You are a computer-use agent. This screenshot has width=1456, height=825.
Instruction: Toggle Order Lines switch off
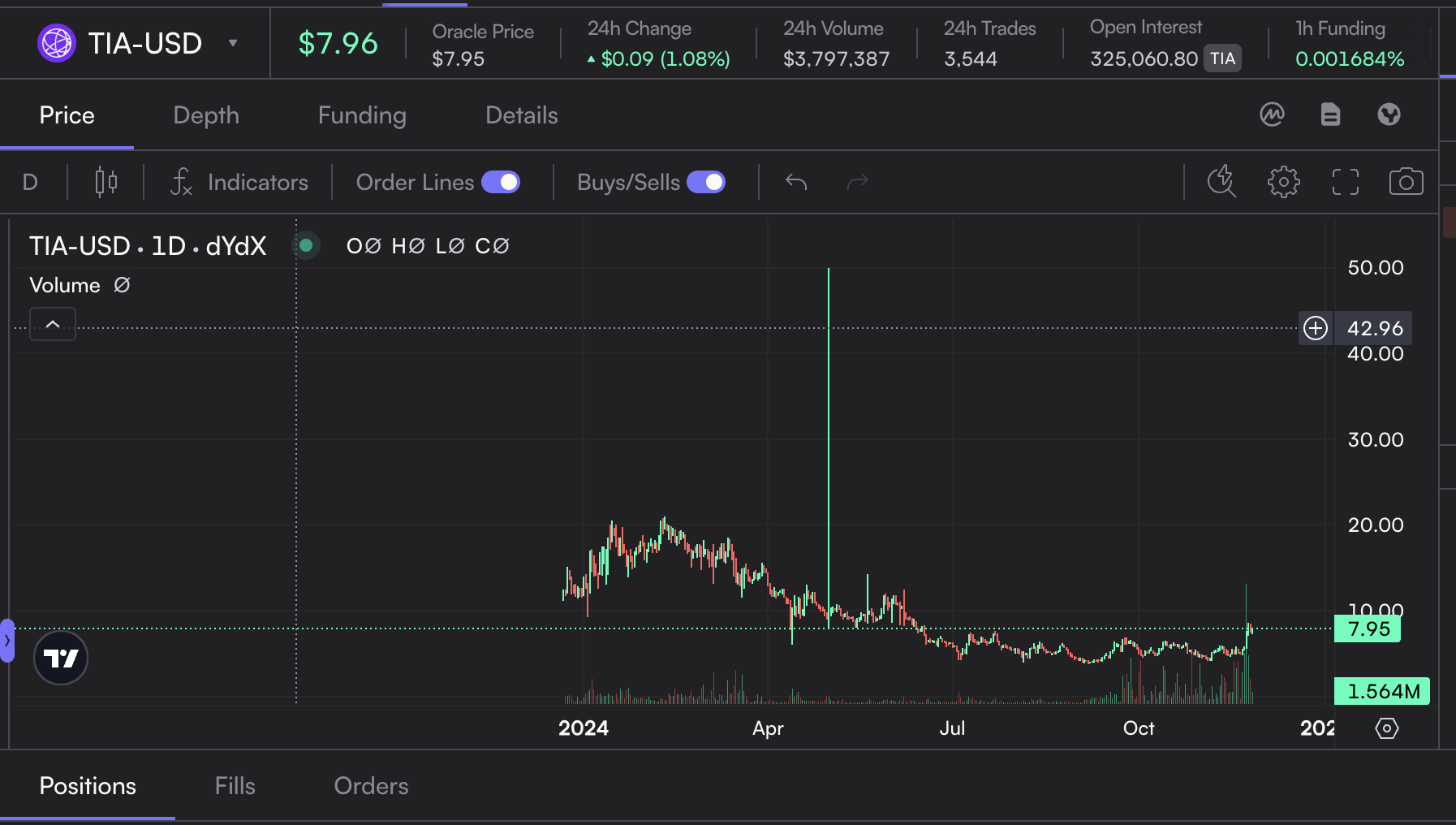click(x=501, y=182)
